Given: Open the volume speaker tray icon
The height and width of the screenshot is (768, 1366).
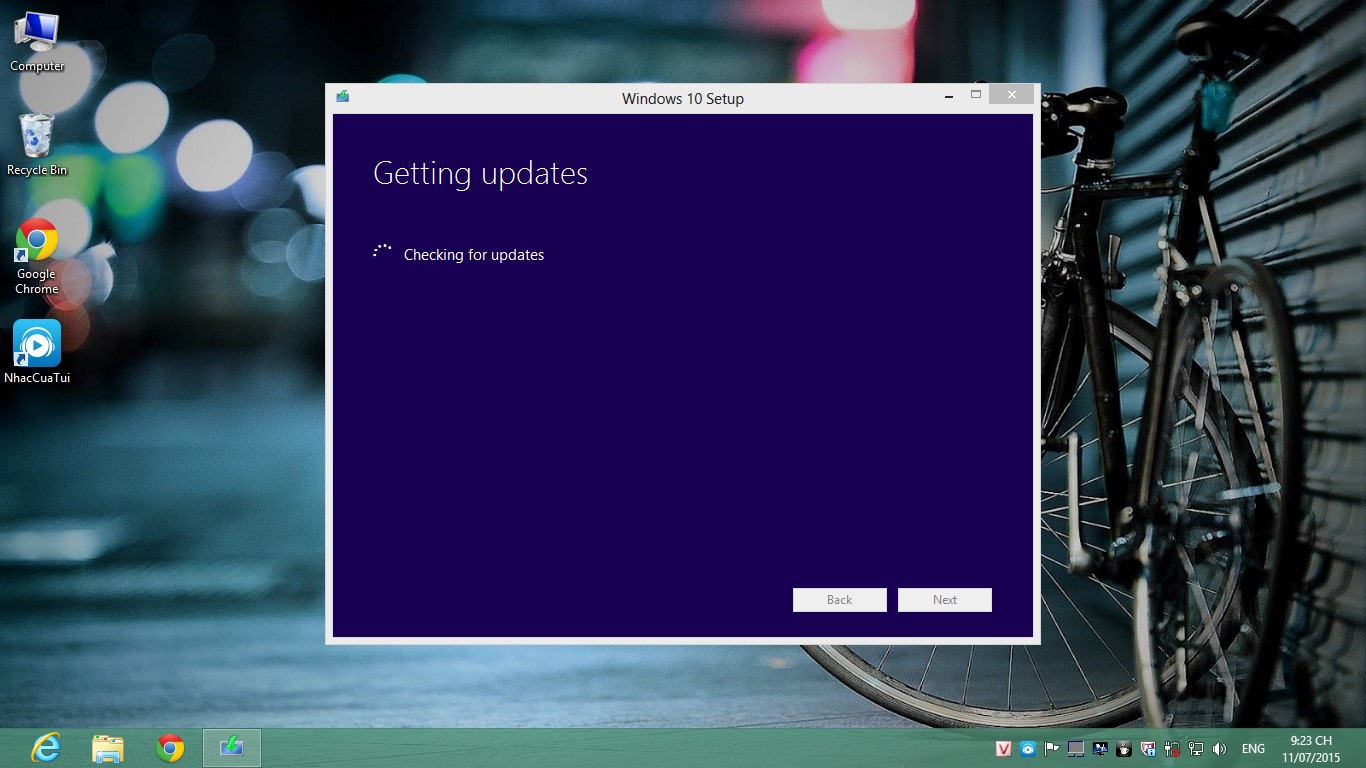Looking at the screenshot, I should (1219, 748).
